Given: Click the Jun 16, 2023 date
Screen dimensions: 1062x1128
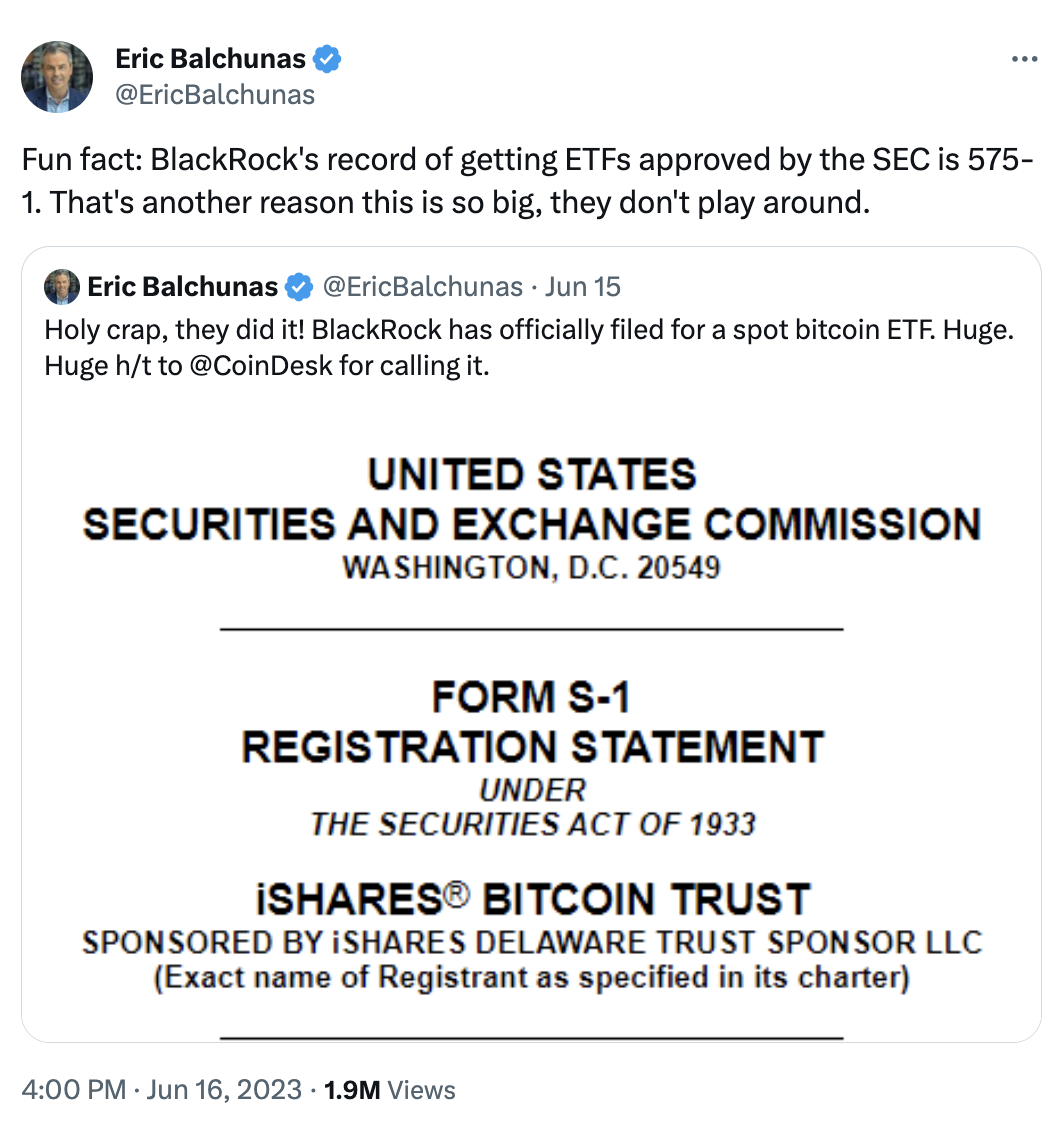Looking at the screenshot, I should point(227,1089).
